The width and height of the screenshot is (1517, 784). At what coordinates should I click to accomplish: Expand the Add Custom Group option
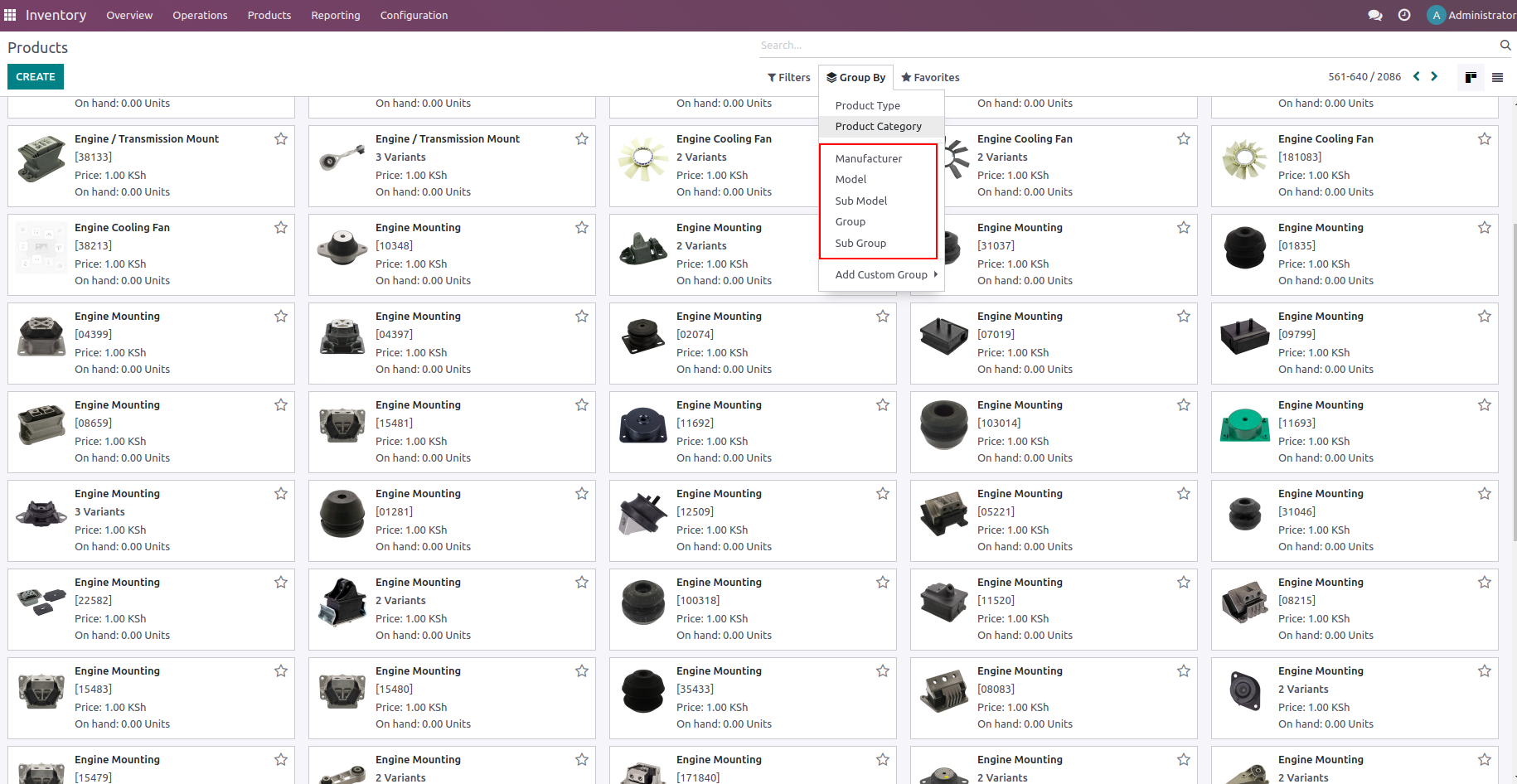[x=885, y=274]
